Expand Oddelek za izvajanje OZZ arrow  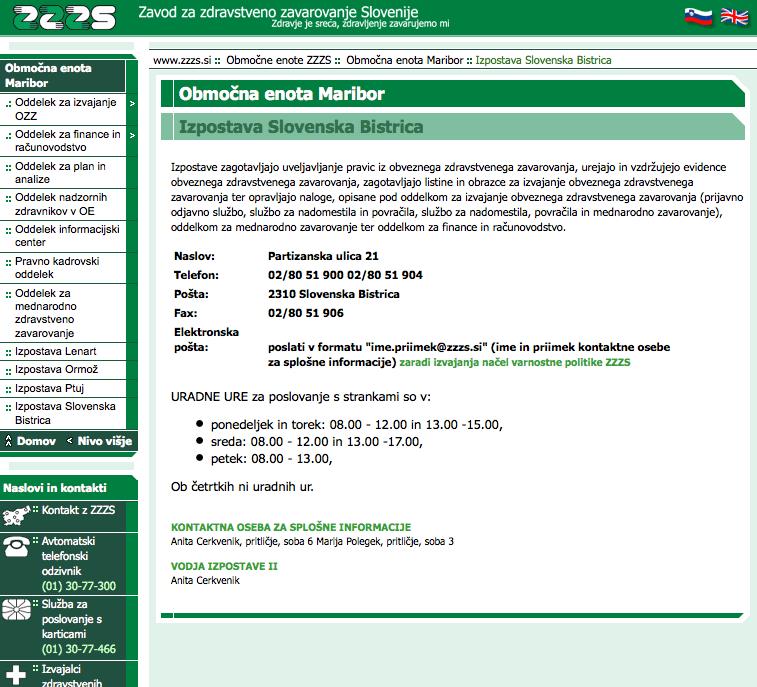click(132, 103)
